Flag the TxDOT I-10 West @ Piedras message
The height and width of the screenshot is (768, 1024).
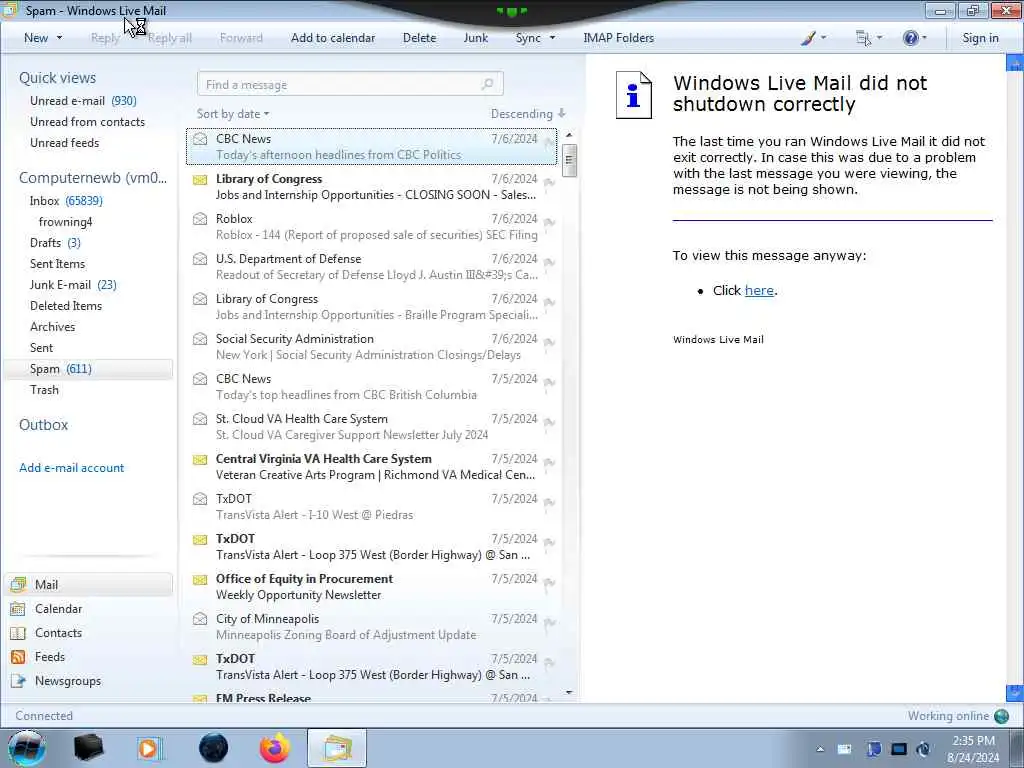549,503
